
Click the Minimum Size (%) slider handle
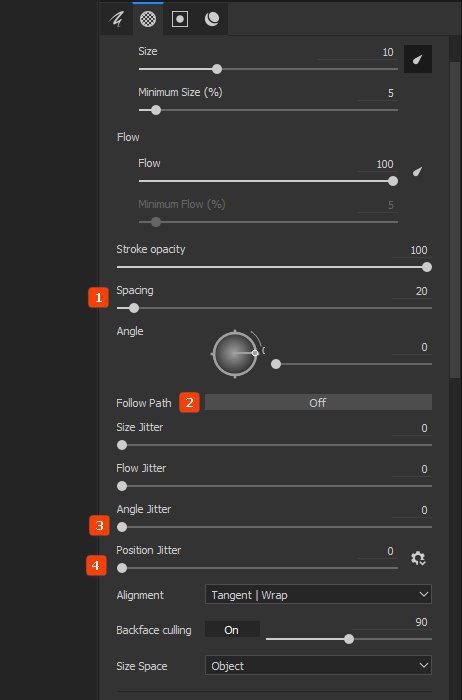pyautogui.click(x=156, y=110)
